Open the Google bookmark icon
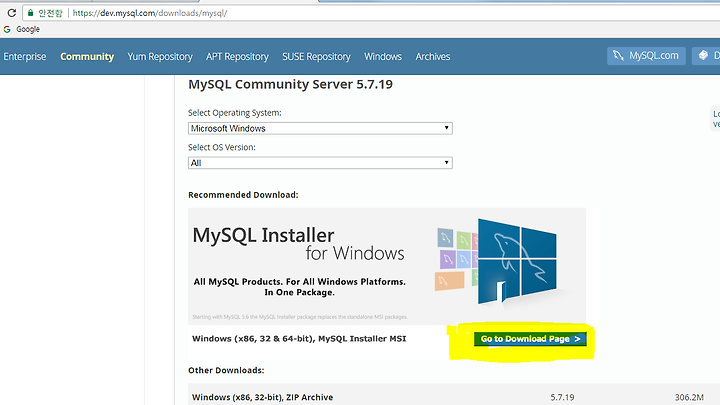Viewport: 720px width, 405px height. pyautogui.click(x=7, y=29)
